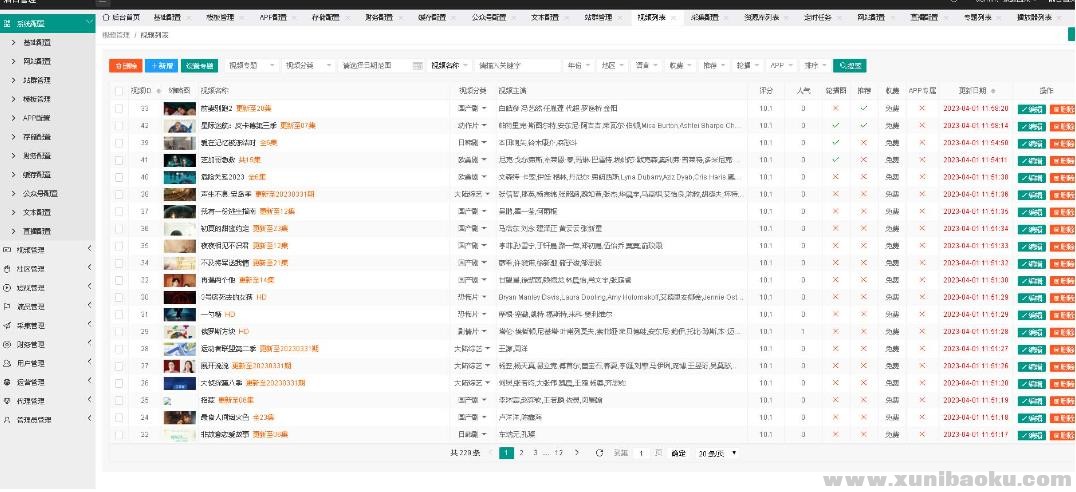This screenshot has width=1076, height=492.
Task: Click the keyword search input field
Action: 518,66
